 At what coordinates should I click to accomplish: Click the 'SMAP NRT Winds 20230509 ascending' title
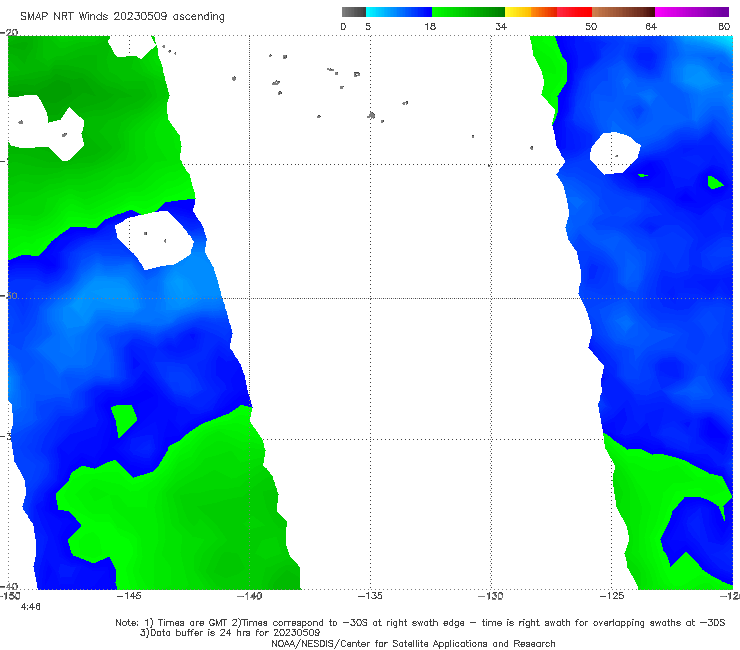pos(122,16)
